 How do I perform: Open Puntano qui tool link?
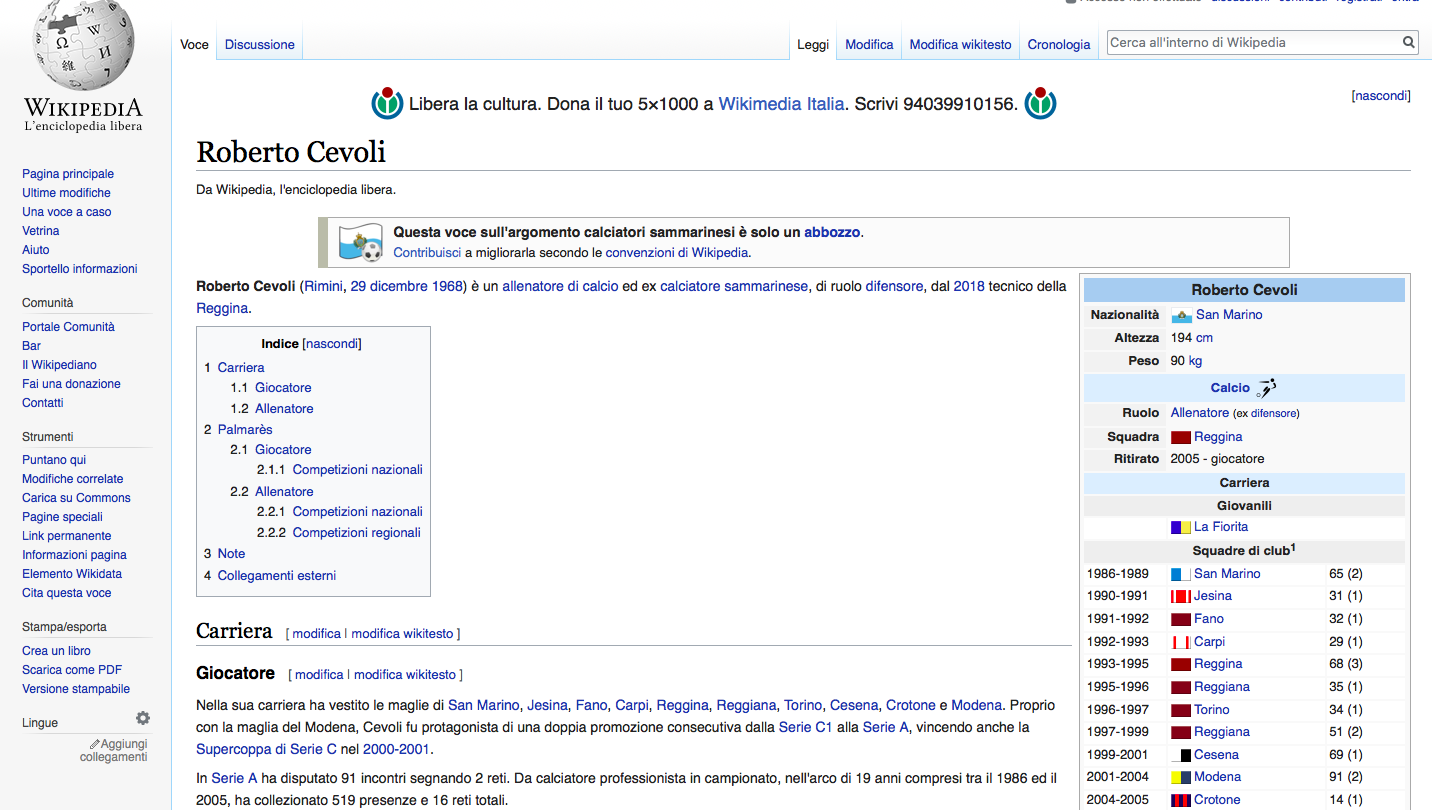pos(54,460)
